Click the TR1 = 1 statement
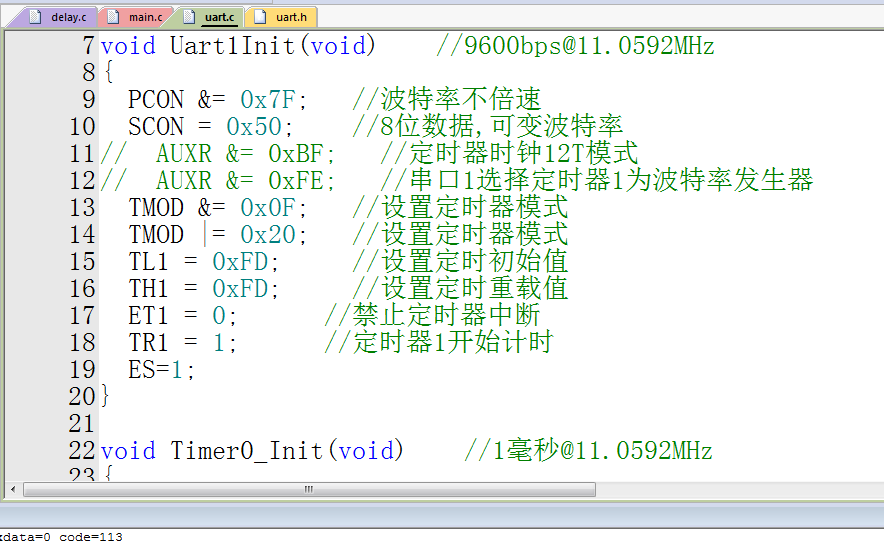 [x=182, y=343]
